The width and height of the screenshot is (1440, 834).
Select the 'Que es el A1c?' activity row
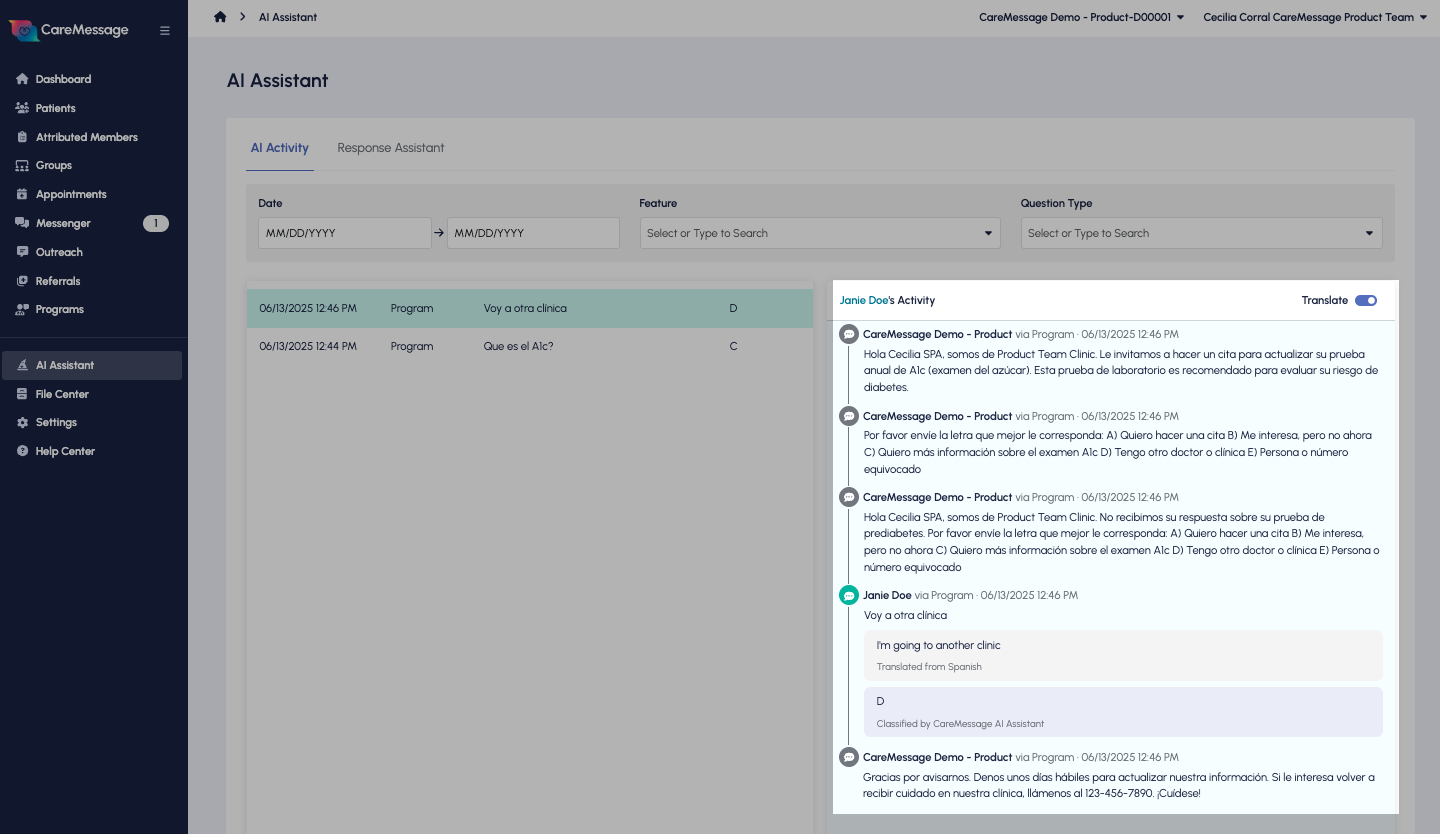[x=530, y=347]
